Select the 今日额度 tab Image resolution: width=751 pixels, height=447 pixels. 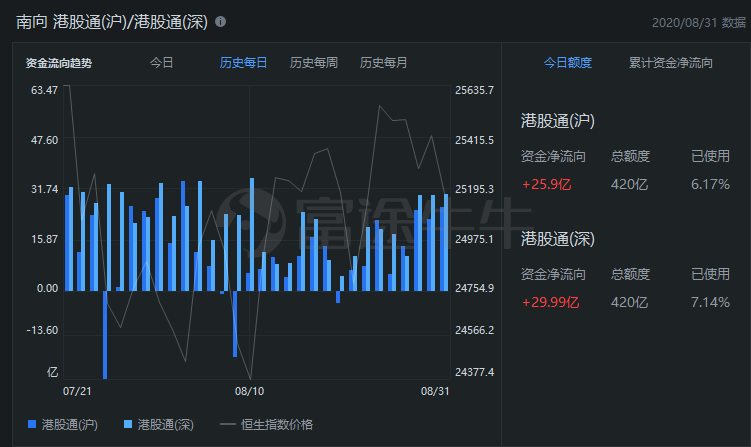click(568, 63)
